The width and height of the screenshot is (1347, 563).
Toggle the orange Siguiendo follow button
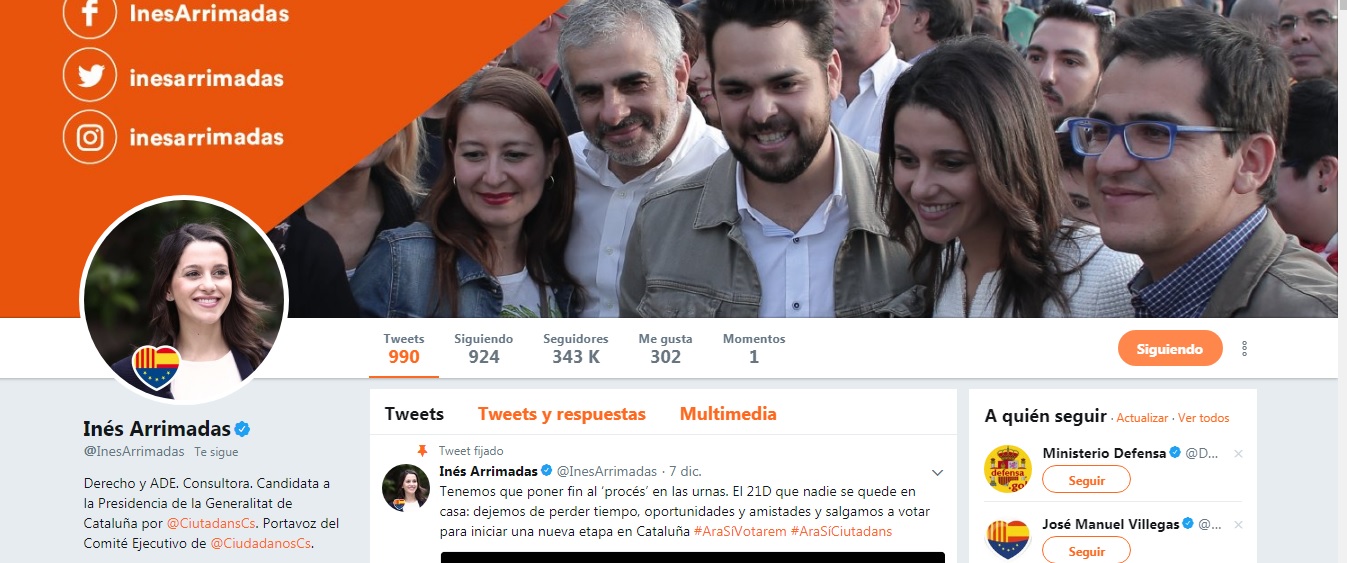point(1170,348)
